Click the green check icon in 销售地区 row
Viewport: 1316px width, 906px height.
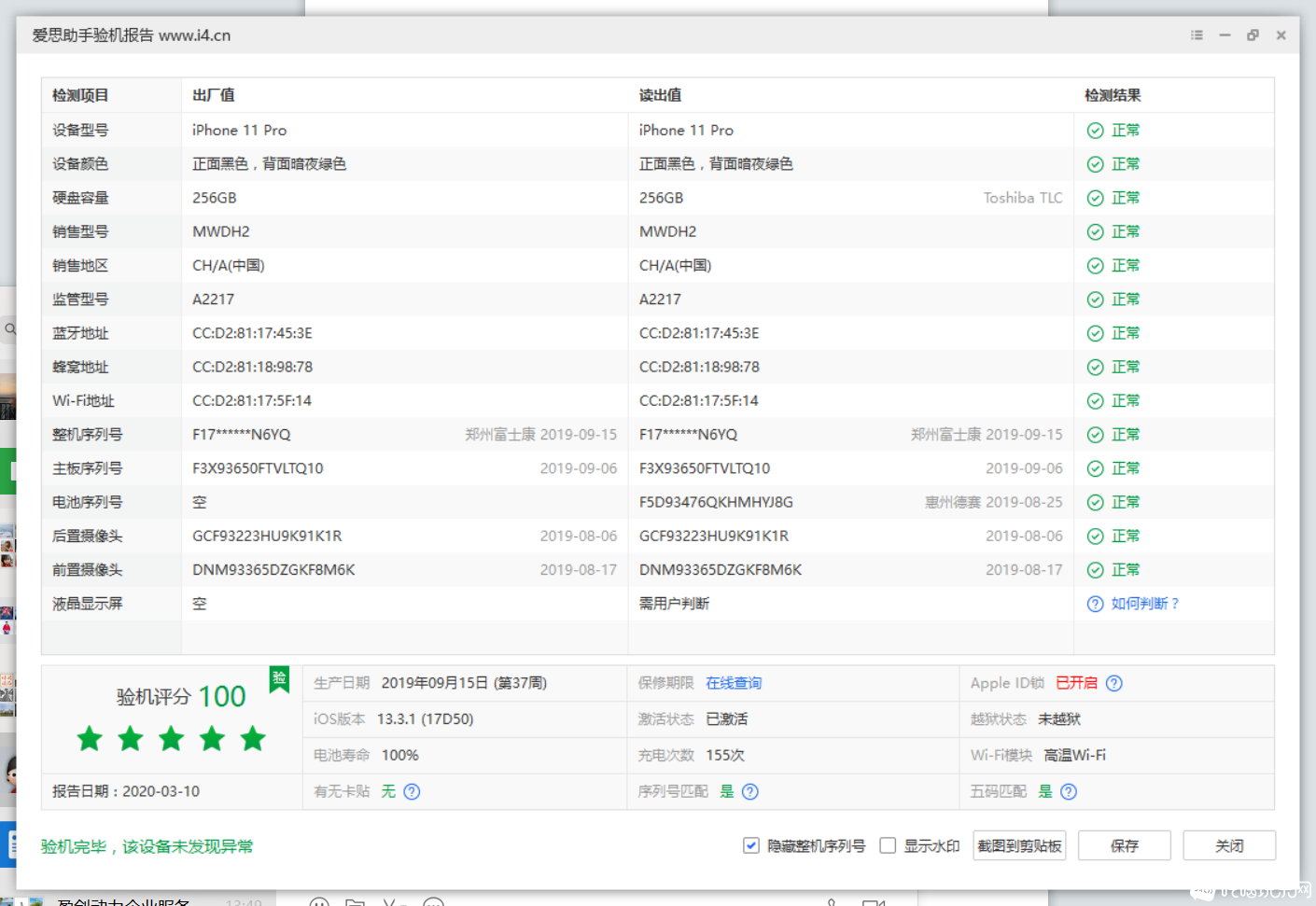1096,266
